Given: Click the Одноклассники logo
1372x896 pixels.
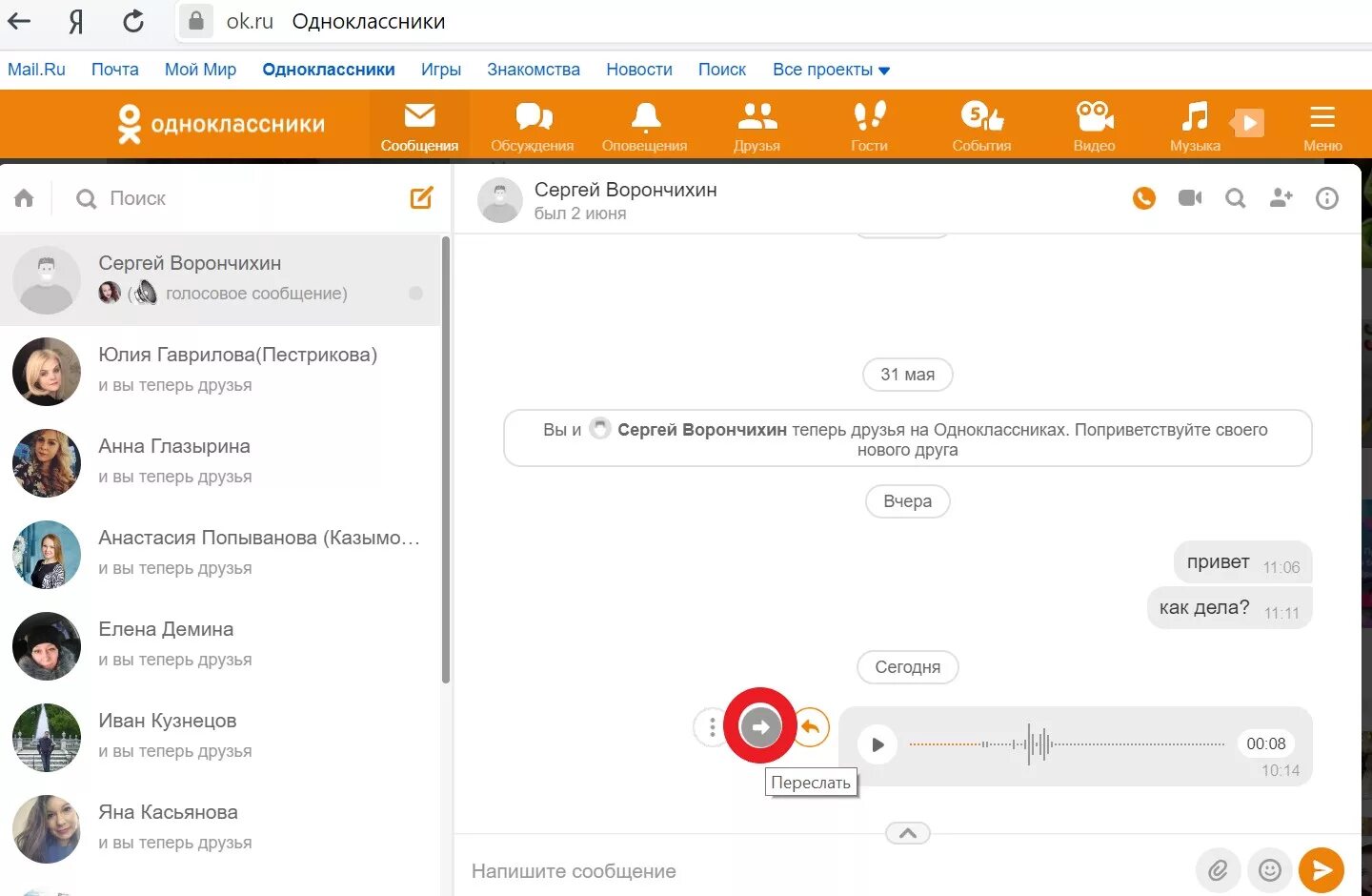Looking at the screenshot, I should tap(221, 124).
